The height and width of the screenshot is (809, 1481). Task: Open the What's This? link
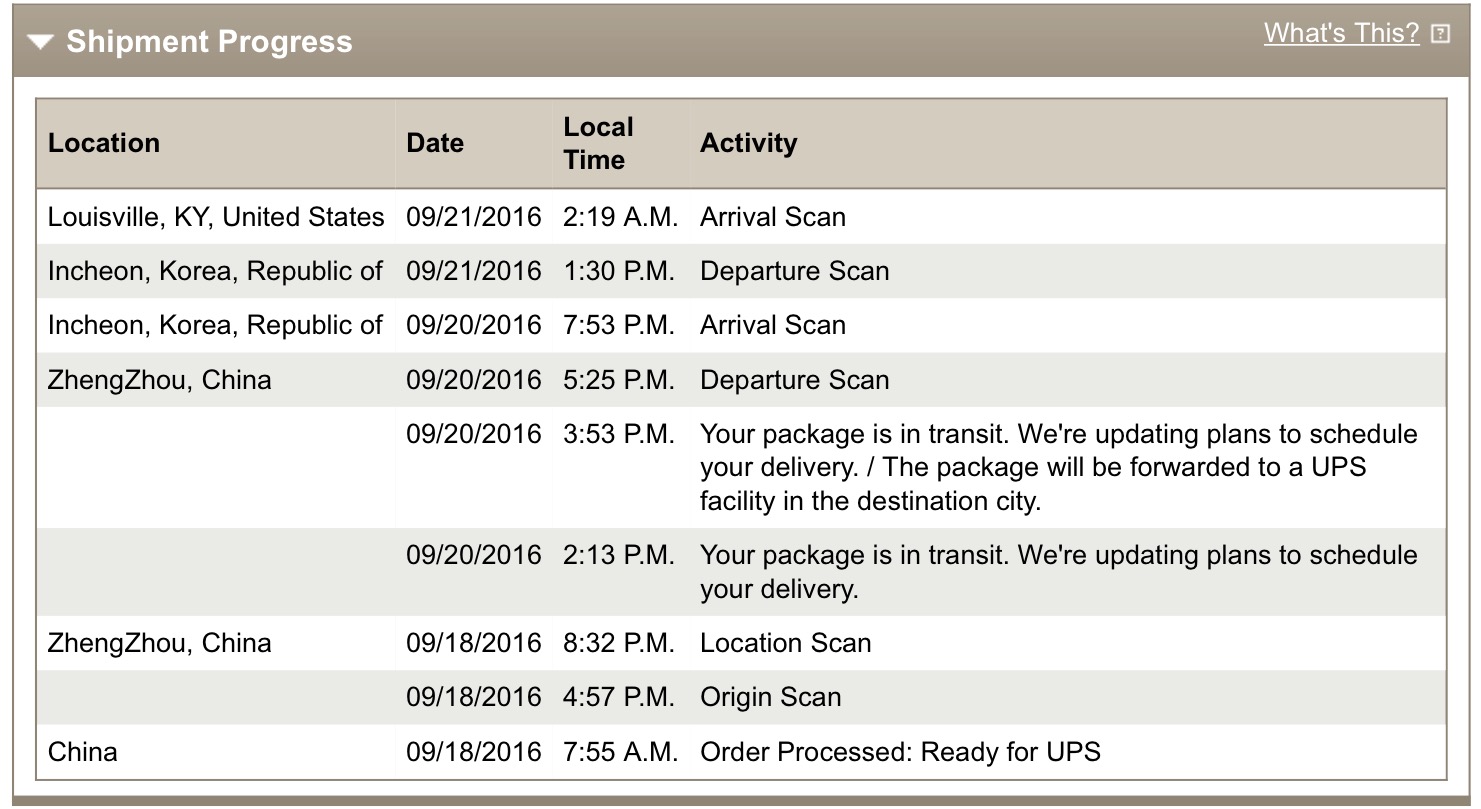(x=1340, y=33)
